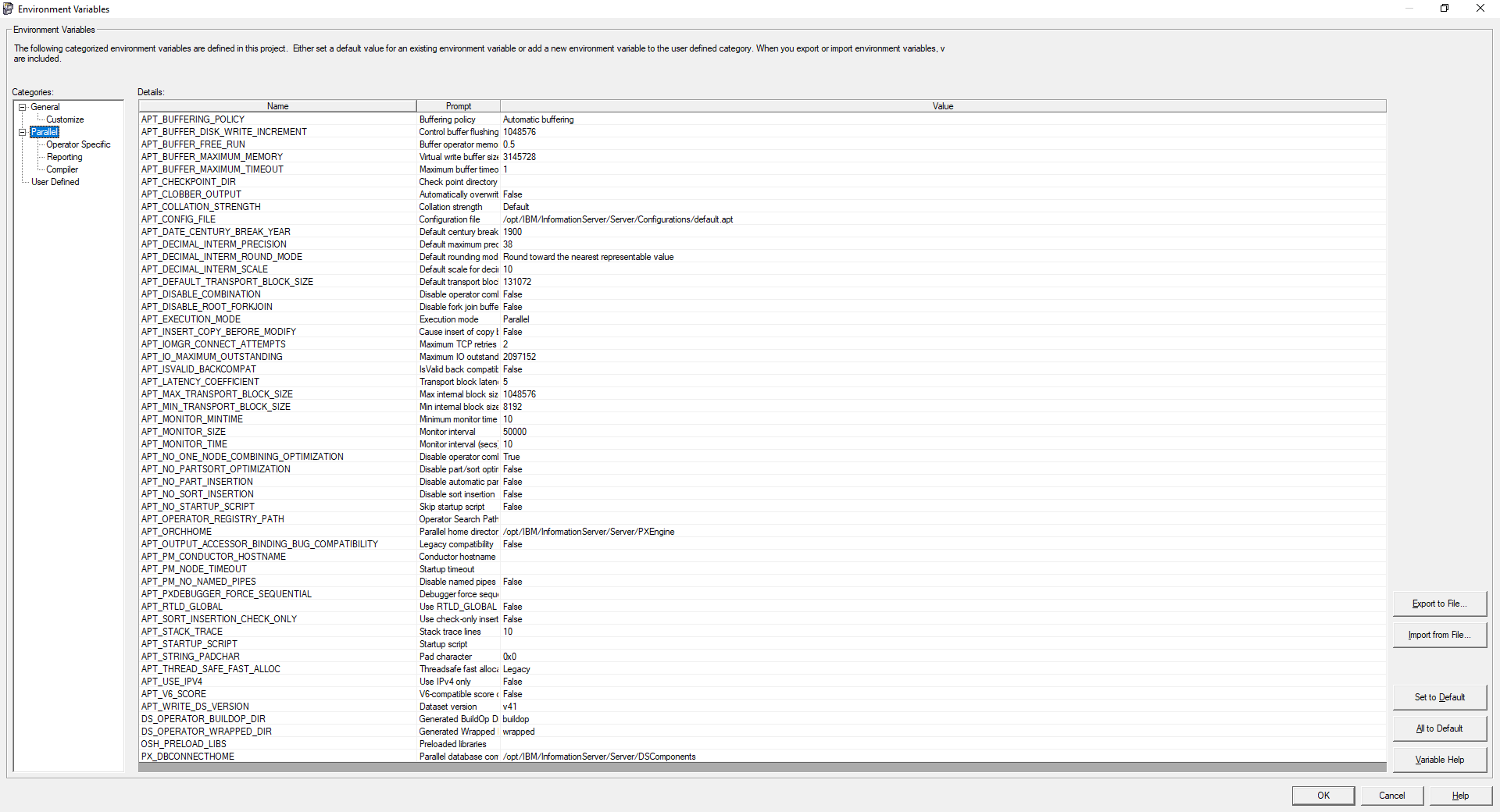This screenshot has height=812, width=1500.
Task: Click the Export to File button
Action: click(1438, 604)
